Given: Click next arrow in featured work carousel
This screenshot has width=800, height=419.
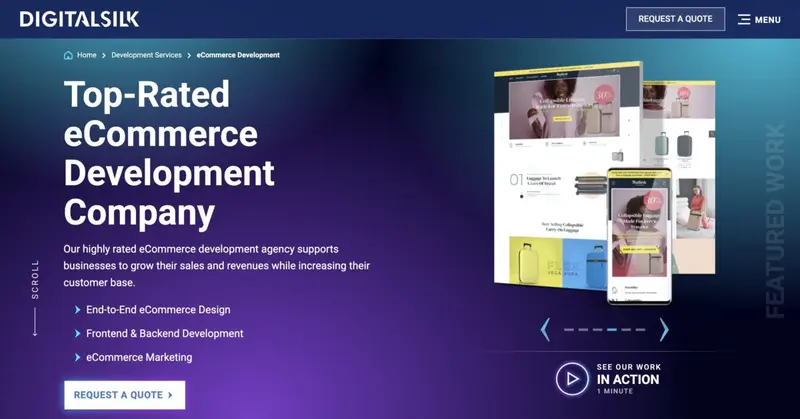Looking at the screenshot, I should pos(663,329).
